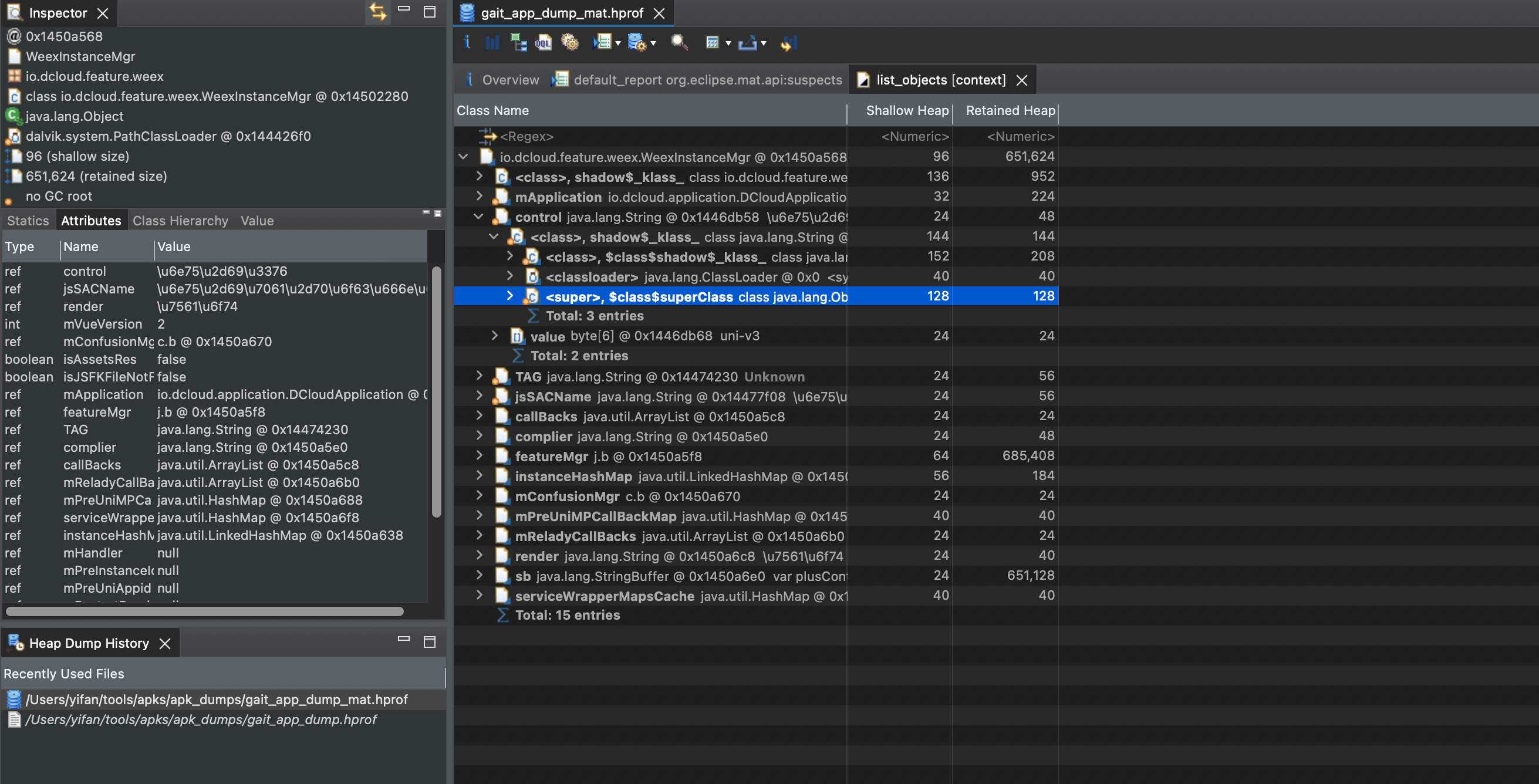Viewport: 1539px width, 784px height.
Task: Click the Class Name Regex filter field
Action: pos(650,136)
